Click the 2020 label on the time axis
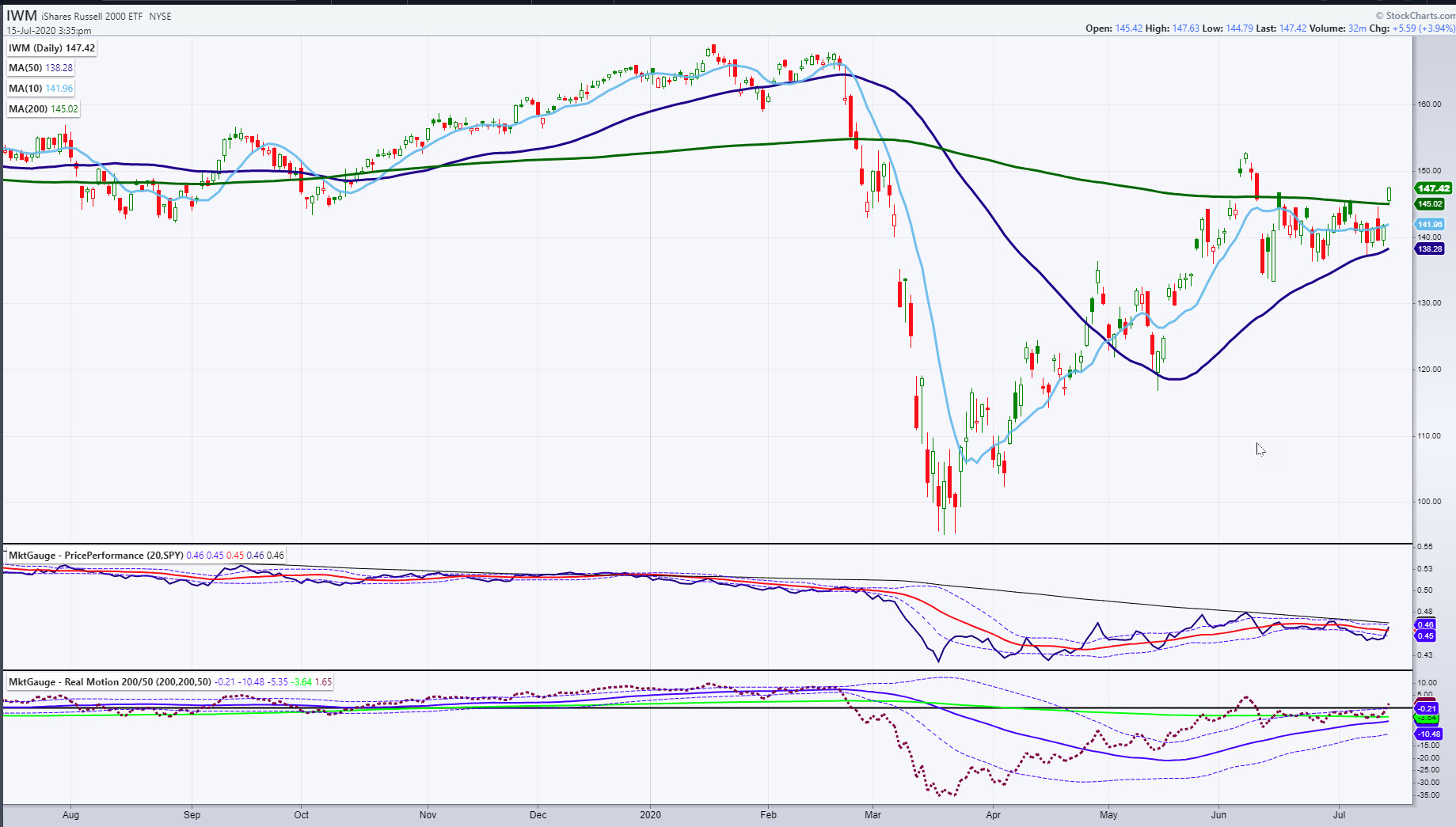Image resolution: width=1456 pixels, height=827 pixels. 650,815
